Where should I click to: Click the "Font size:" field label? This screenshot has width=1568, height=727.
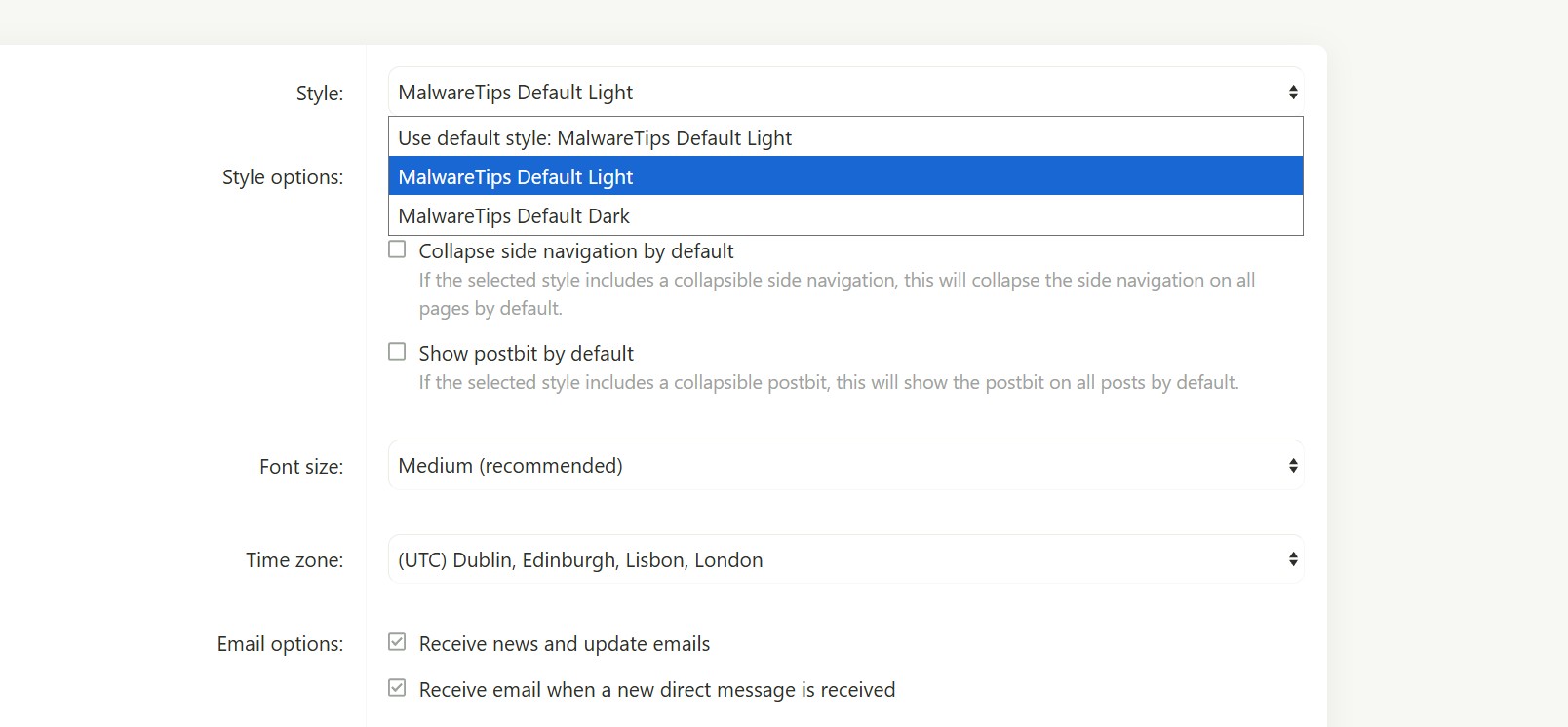[301, 467]
